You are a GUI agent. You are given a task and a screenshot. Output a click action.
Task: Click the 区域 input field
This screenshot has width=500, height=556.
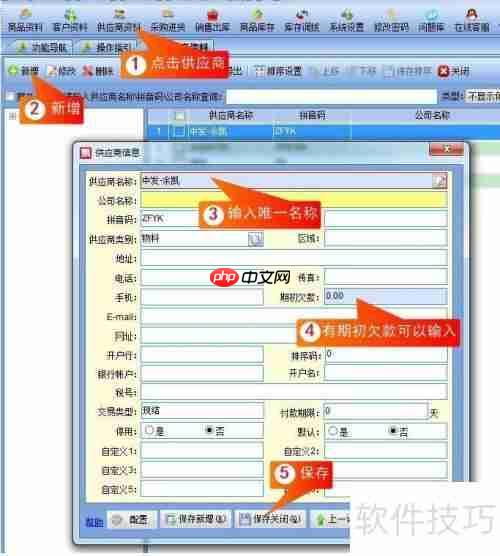click(x=386, y=239)
